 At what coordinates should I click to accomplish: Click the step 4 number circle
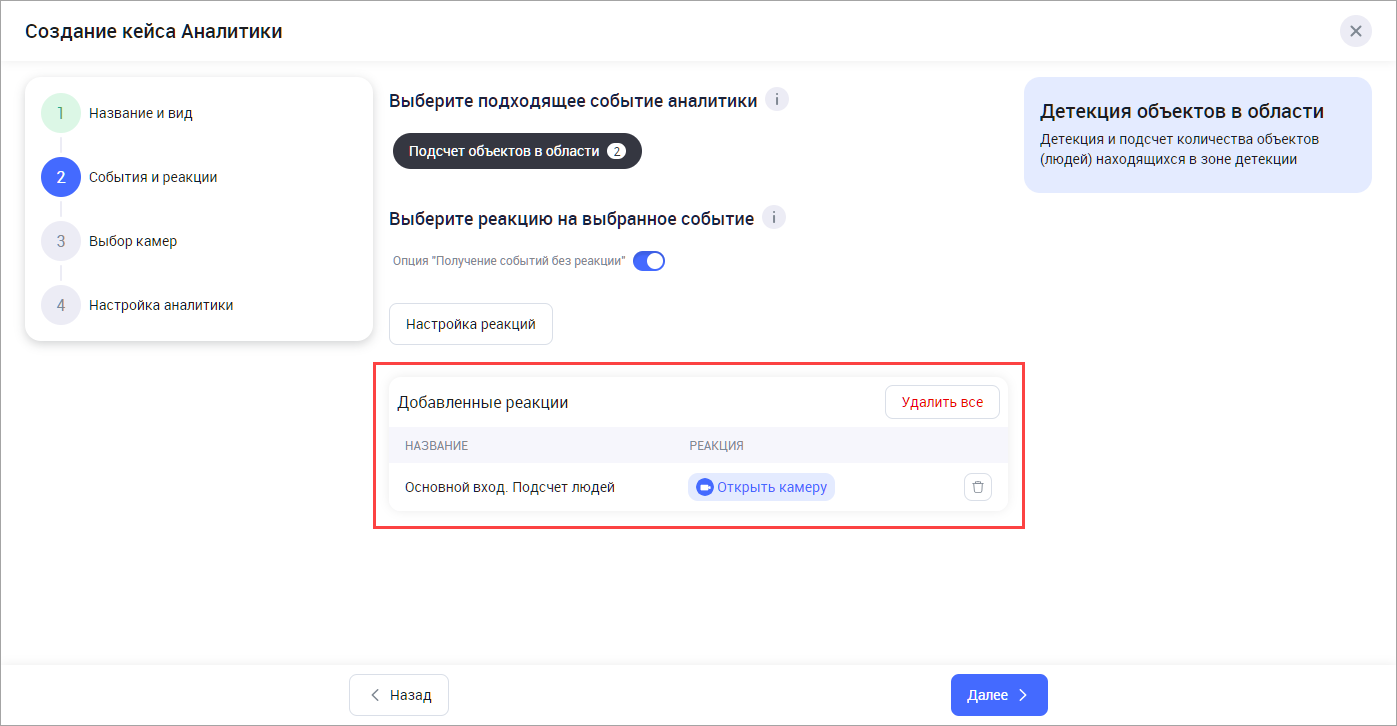(x=61, y=305)
